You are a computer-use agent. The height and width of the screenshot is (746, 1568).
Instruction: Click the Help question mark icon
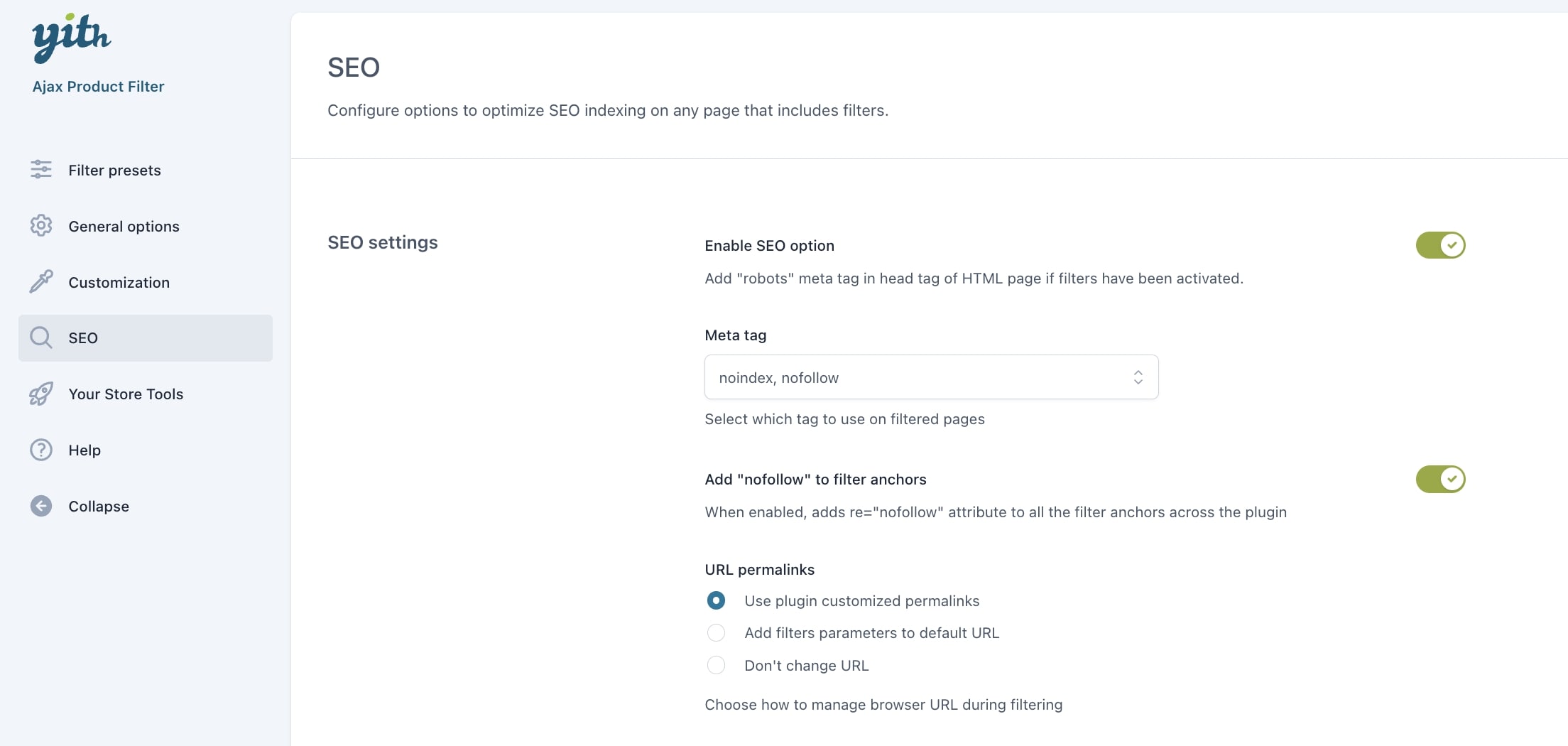point(41,450)
